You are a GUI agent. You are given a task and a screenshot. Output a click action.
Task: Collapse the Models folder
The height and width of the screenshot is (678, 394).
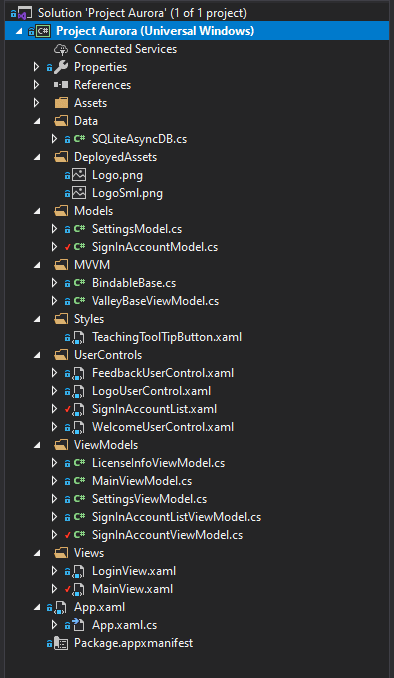coord(37,211)
